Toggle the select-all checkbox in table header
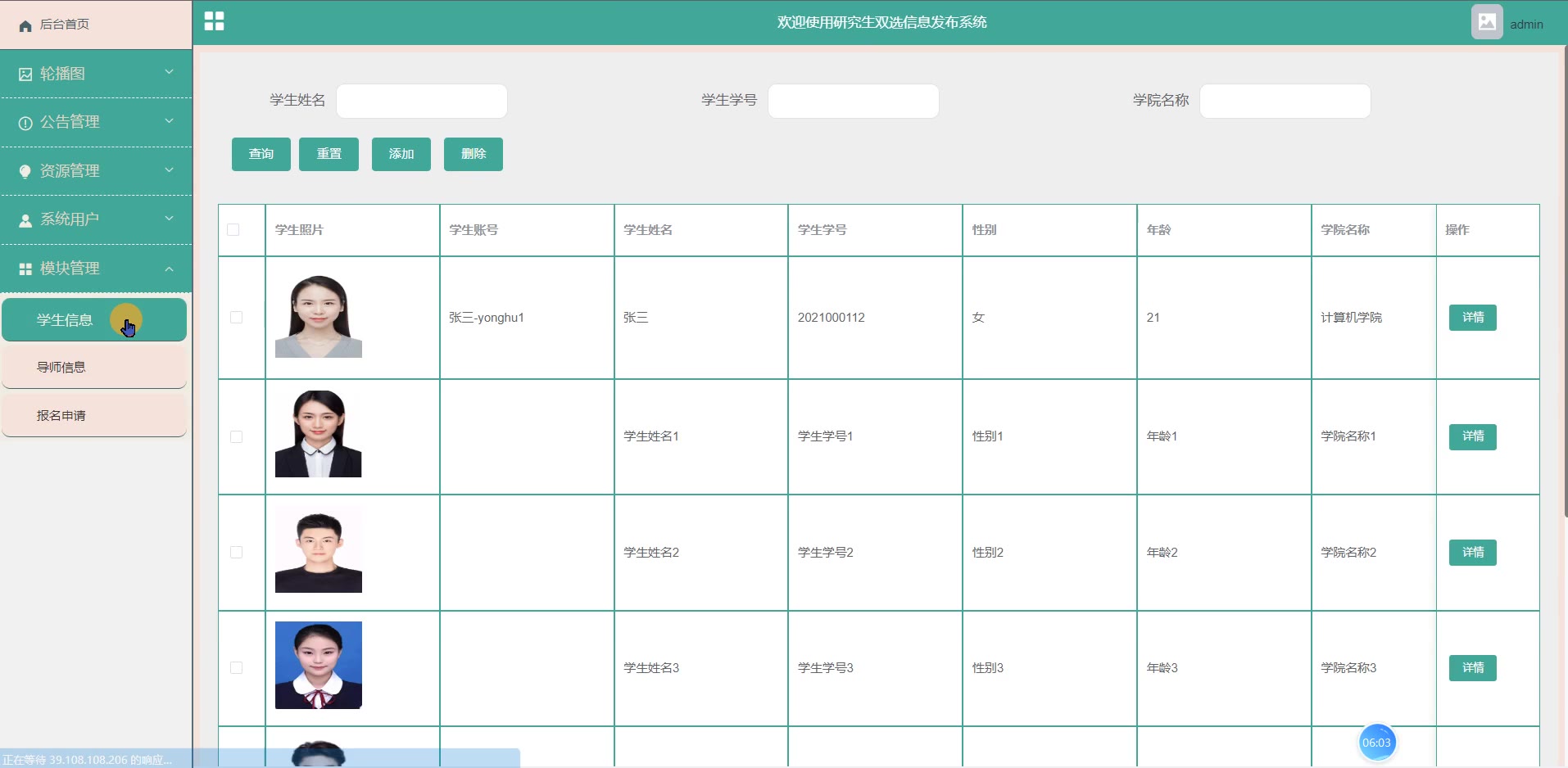Image resolution: width=1568 pixels, height=768 pixels. tap(233, 230)
